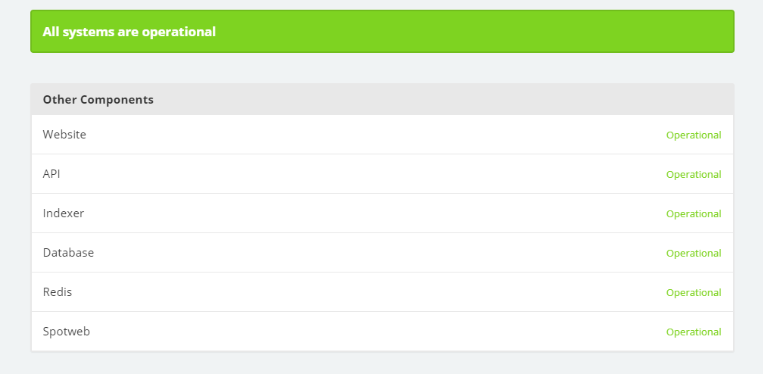This screenshot has height=374, width=763.
Task: Click the 'All systems are operational' banner text
Action: click(129, 32)
